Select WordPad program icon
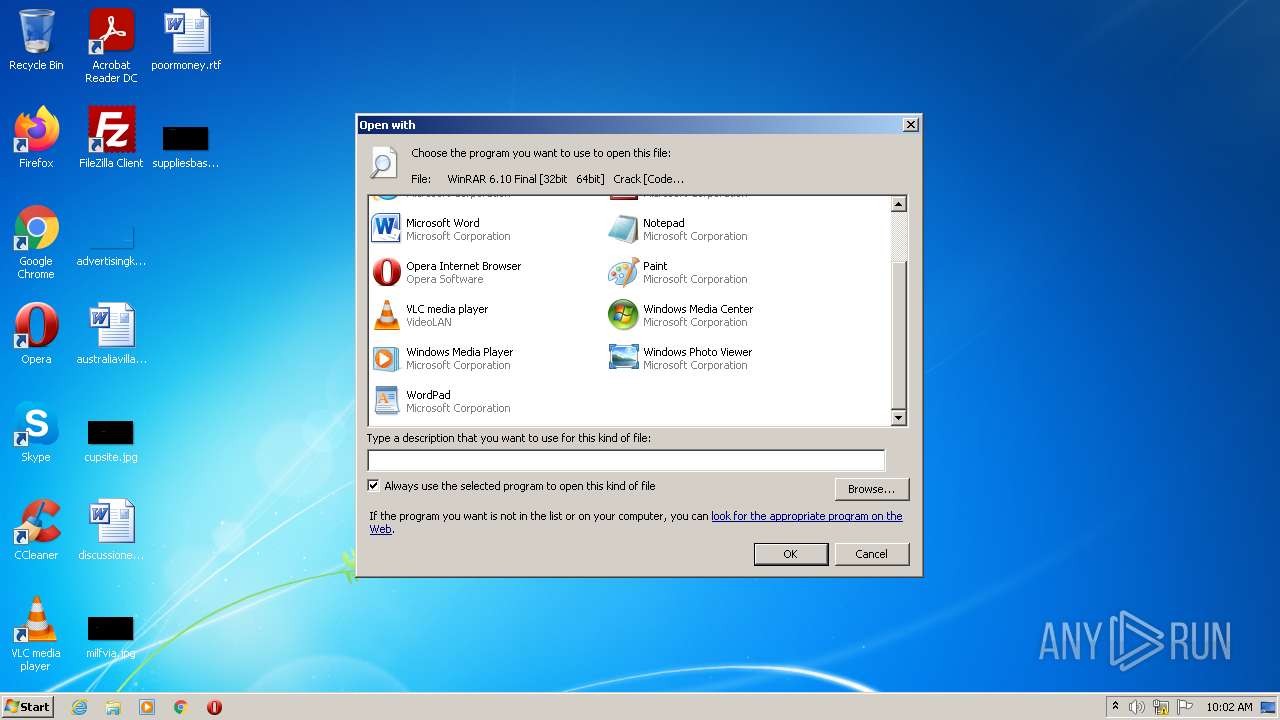Screen dimensions: 1280x720 [386, 401]
